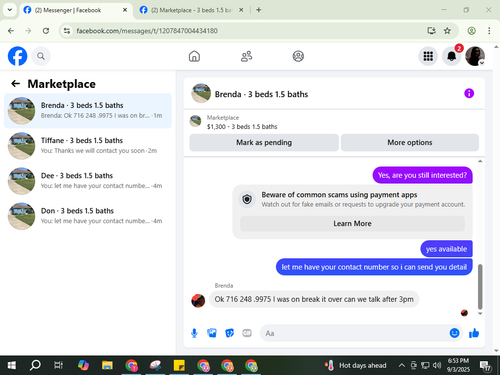The image size is (500, 375).
Task: Open the Chrome profile icon
Action: [x=471, y=31]
